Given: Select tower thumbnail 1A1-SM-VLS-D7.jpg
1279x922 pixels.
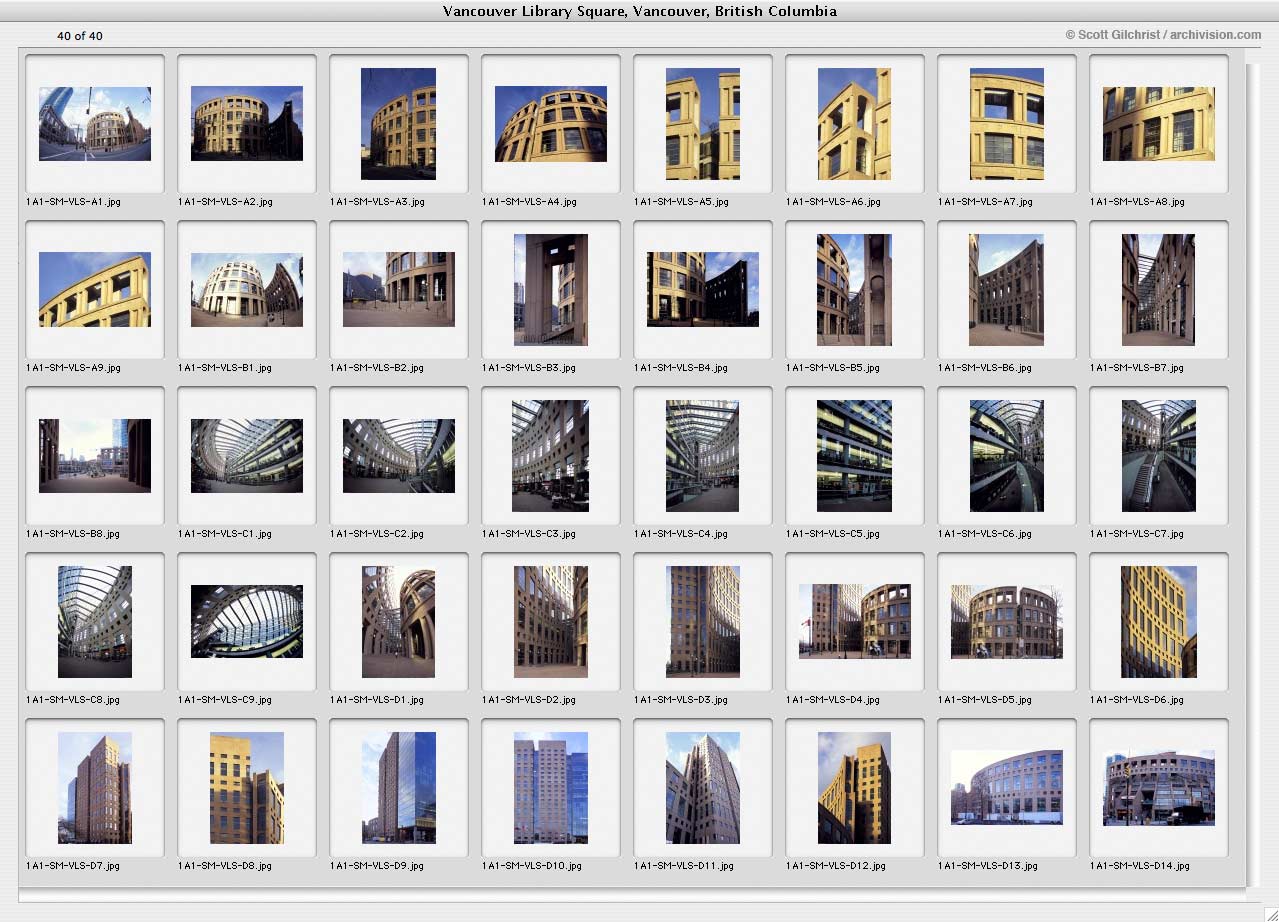Looking at the screenshot, I should click(x=95, y=788).
